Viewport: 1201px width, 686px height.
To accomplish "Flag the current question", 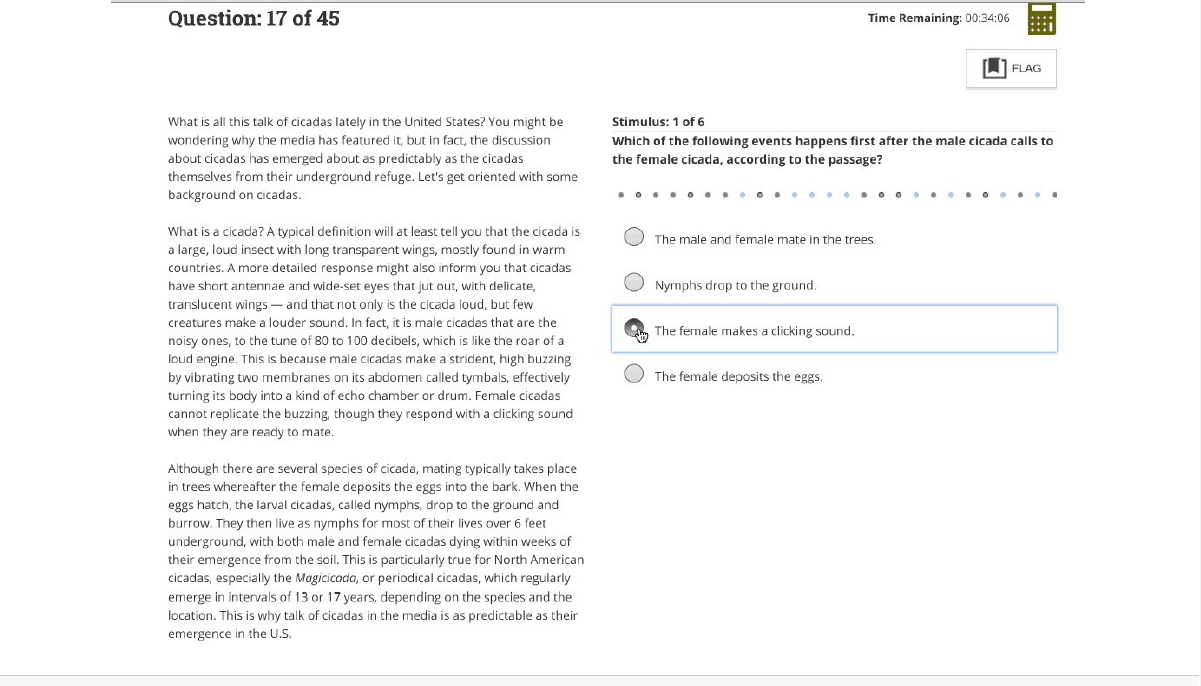I will click(x=1011, y=68).
